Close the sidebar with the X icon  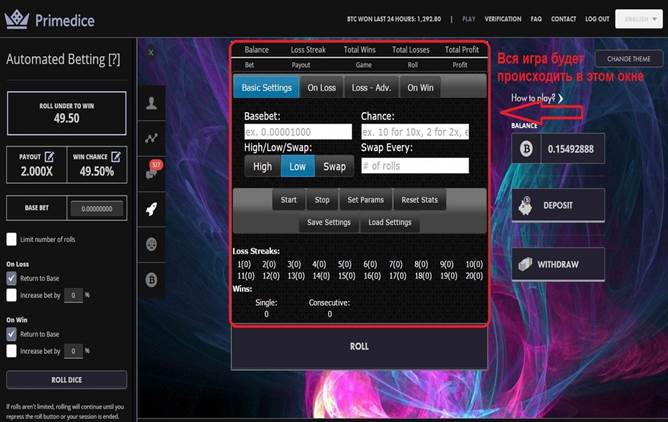point(151,52)
